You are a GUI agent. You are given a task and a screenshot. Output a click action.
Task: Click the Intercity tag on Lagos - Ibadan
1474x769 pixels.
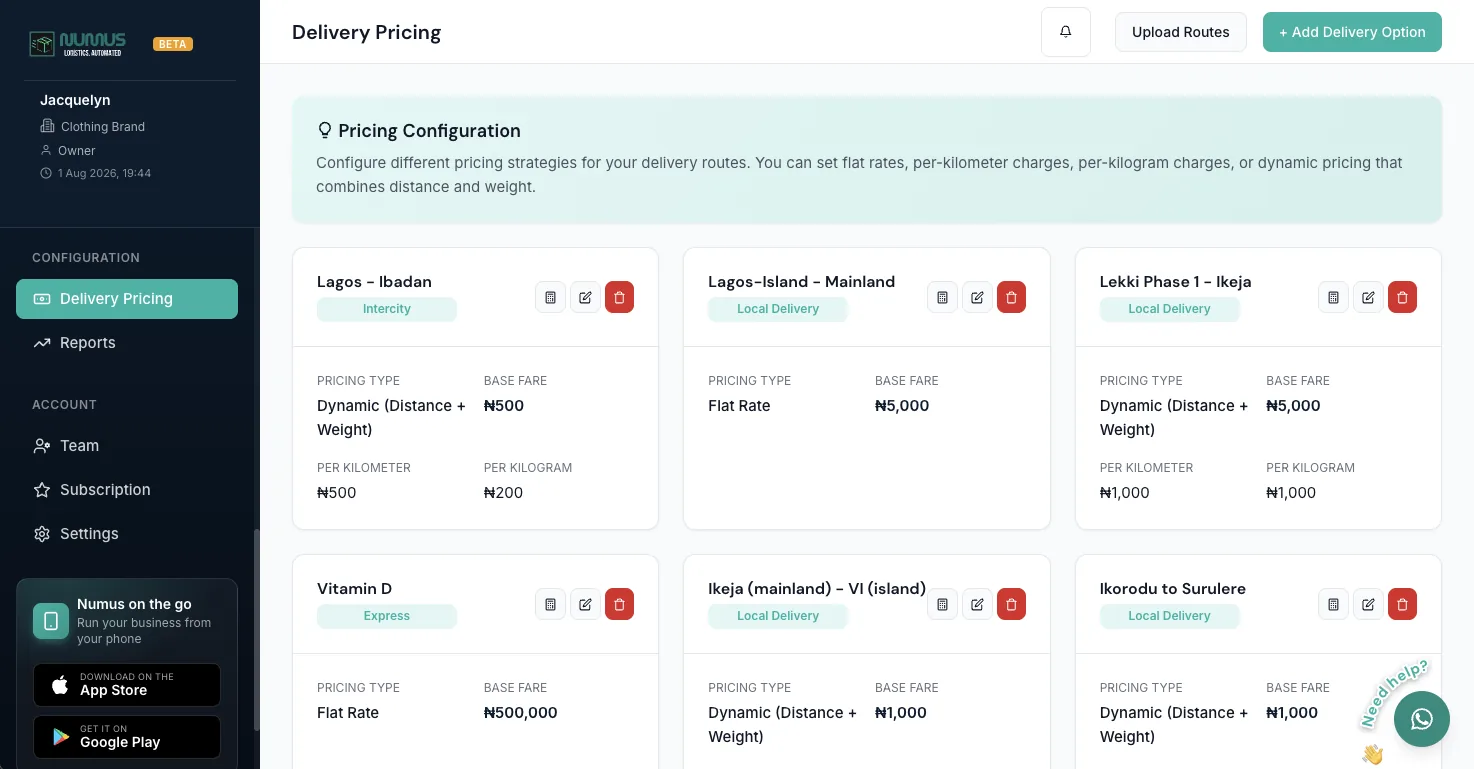click(387, 309)
